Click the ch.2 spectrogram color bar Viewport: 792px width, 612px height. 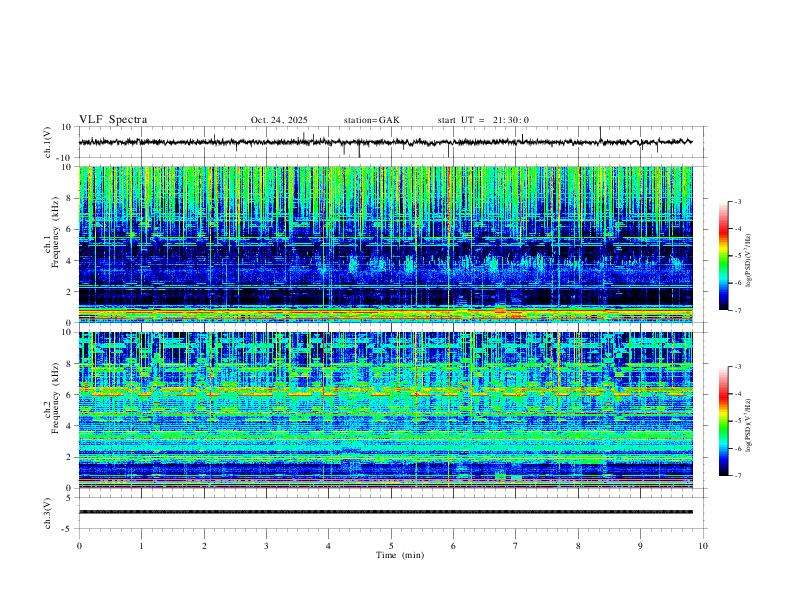pos(723,421)
